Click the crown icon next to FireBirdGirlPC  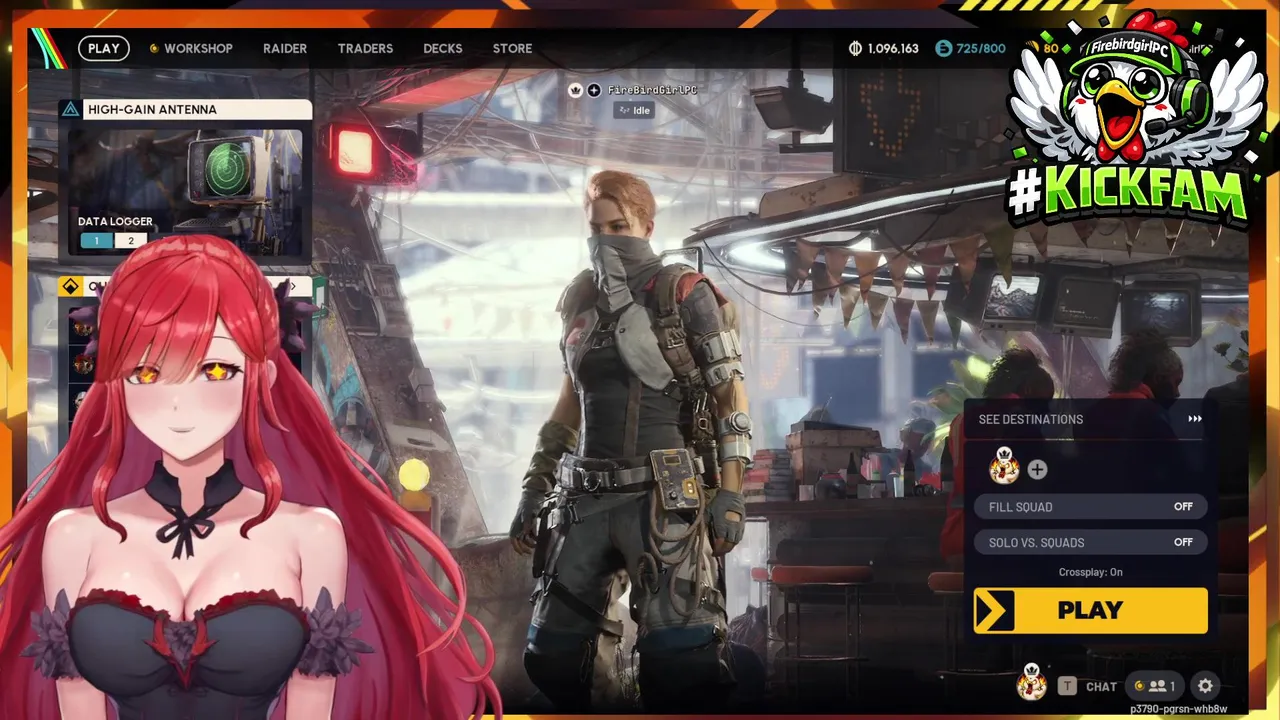point(575,90)
